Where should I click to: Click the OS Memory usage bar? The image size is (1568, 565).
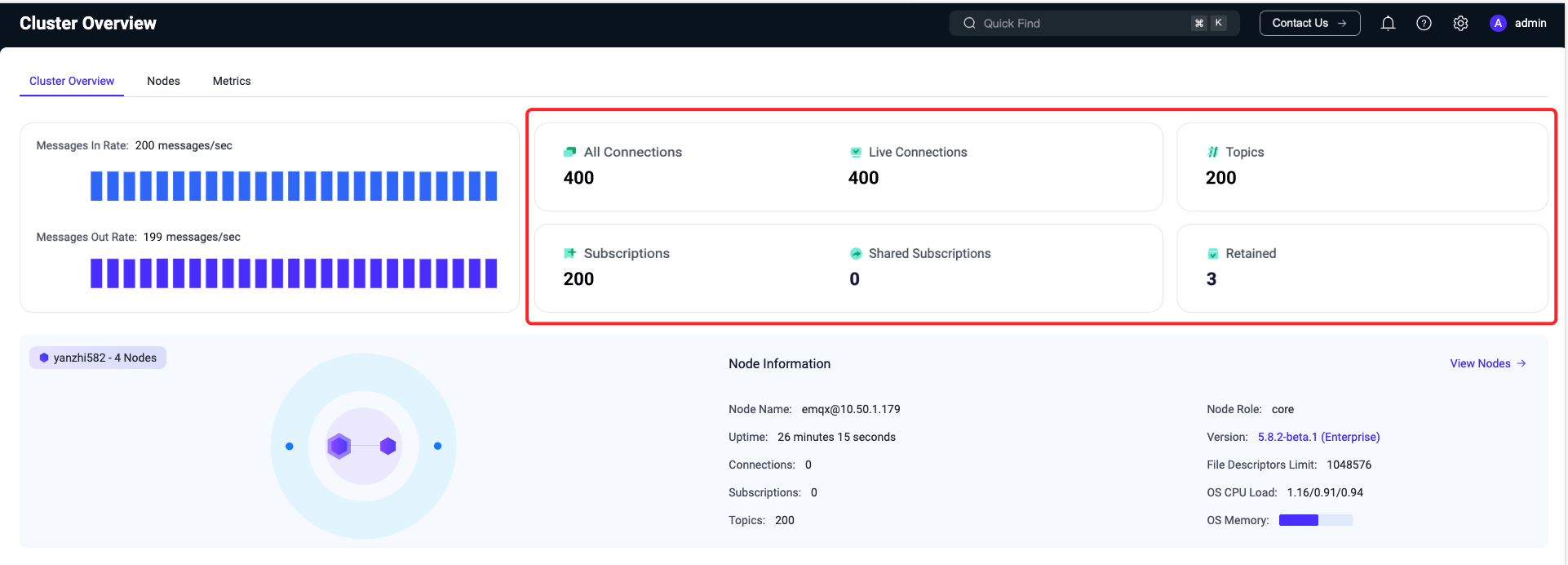pyautogui.click(x=1315, y=520)
